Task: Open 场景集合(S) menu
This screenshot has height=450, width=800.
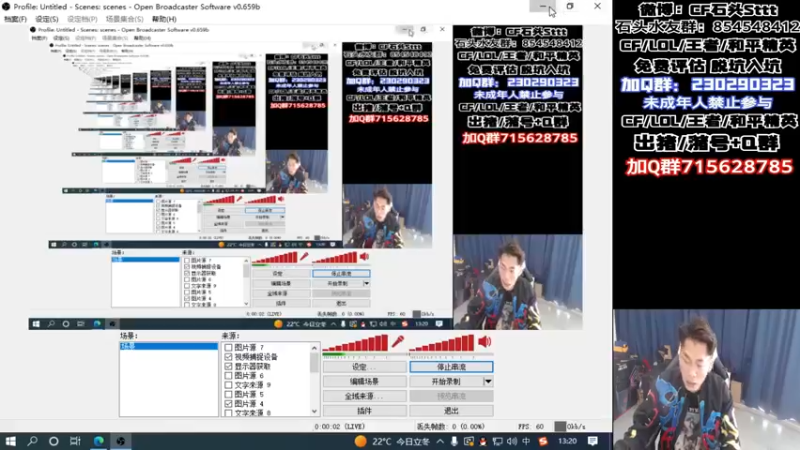Action: coord(124,19)
